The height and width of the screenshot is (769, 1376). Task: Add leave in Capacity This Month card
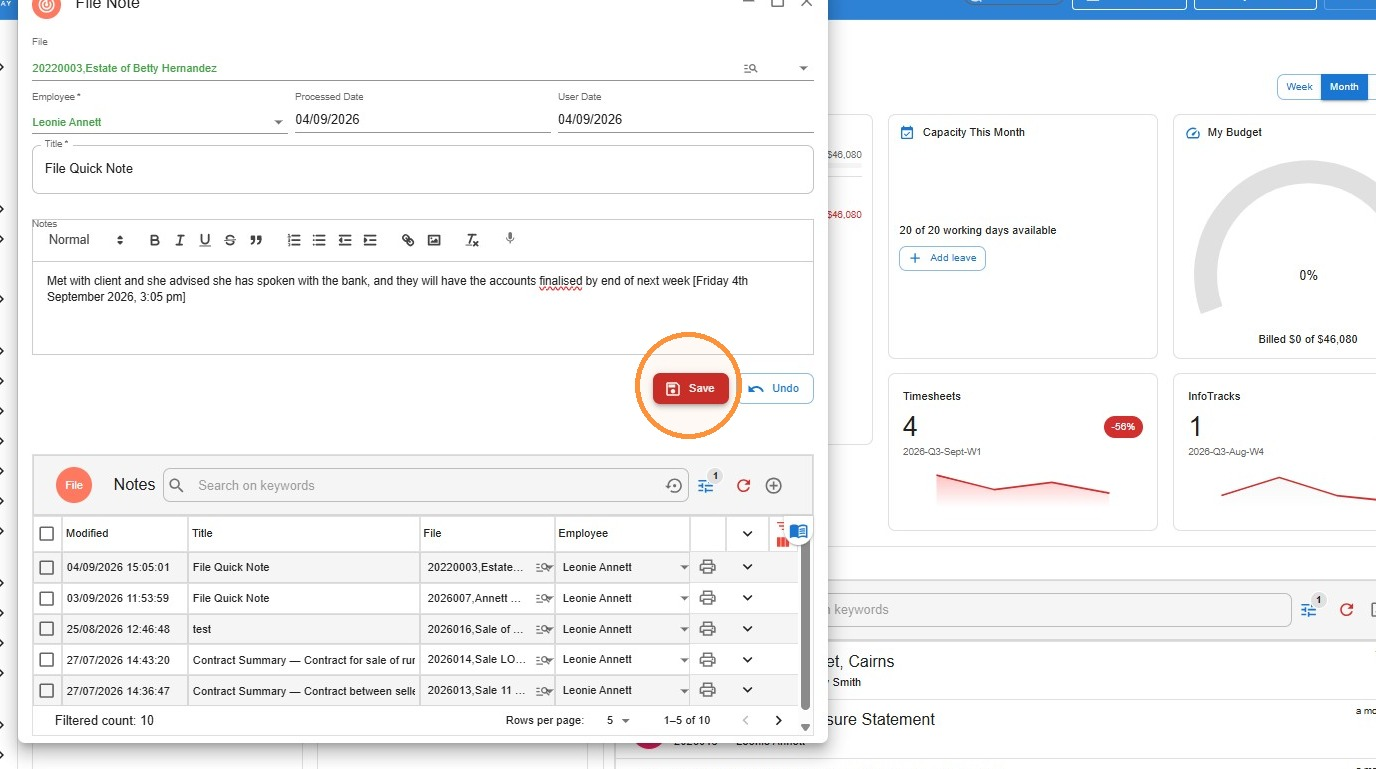pyautogui.click(x=942, y=258)
